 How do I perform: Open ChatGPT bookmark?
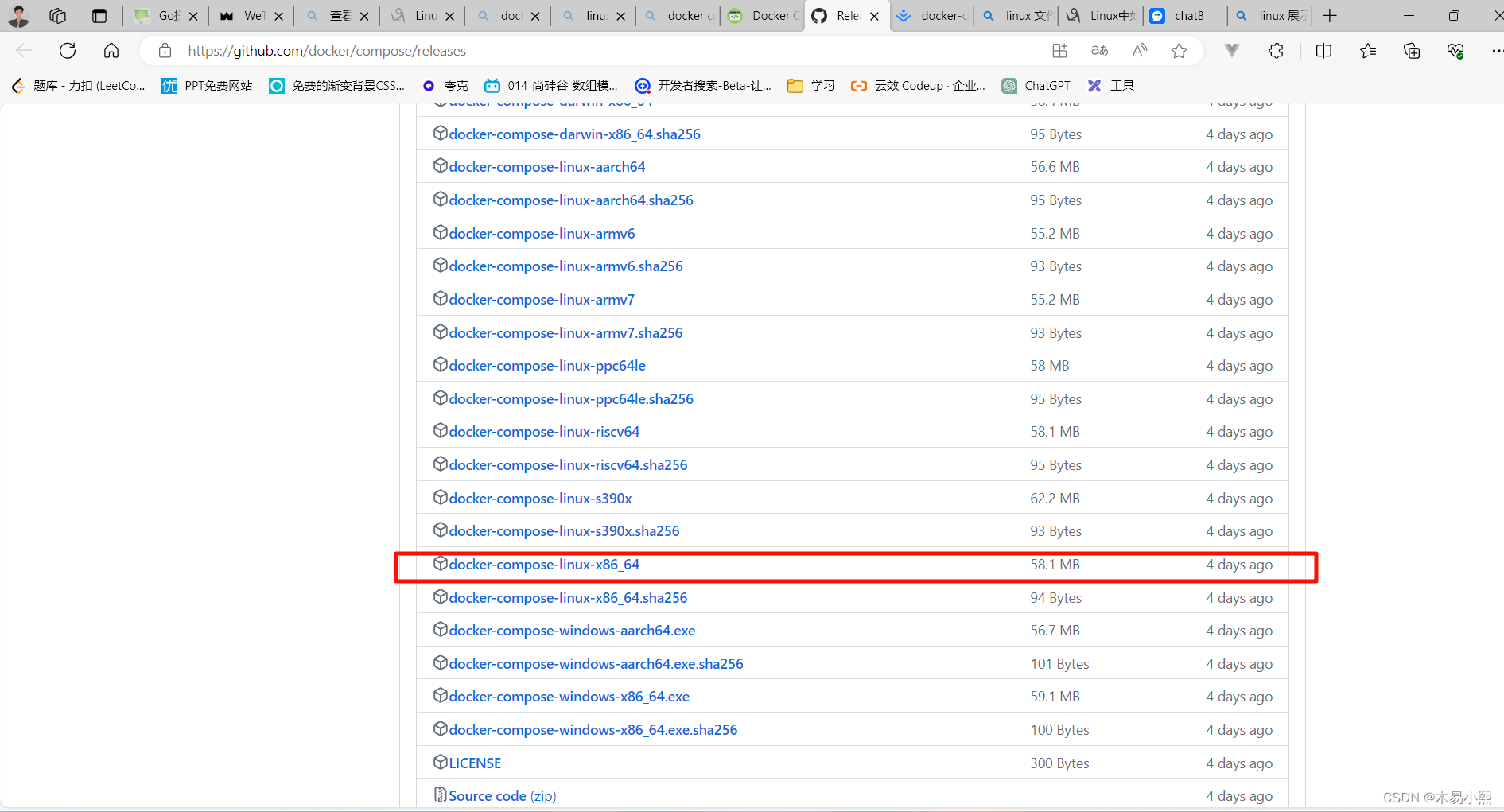(x=1036, y=86)
